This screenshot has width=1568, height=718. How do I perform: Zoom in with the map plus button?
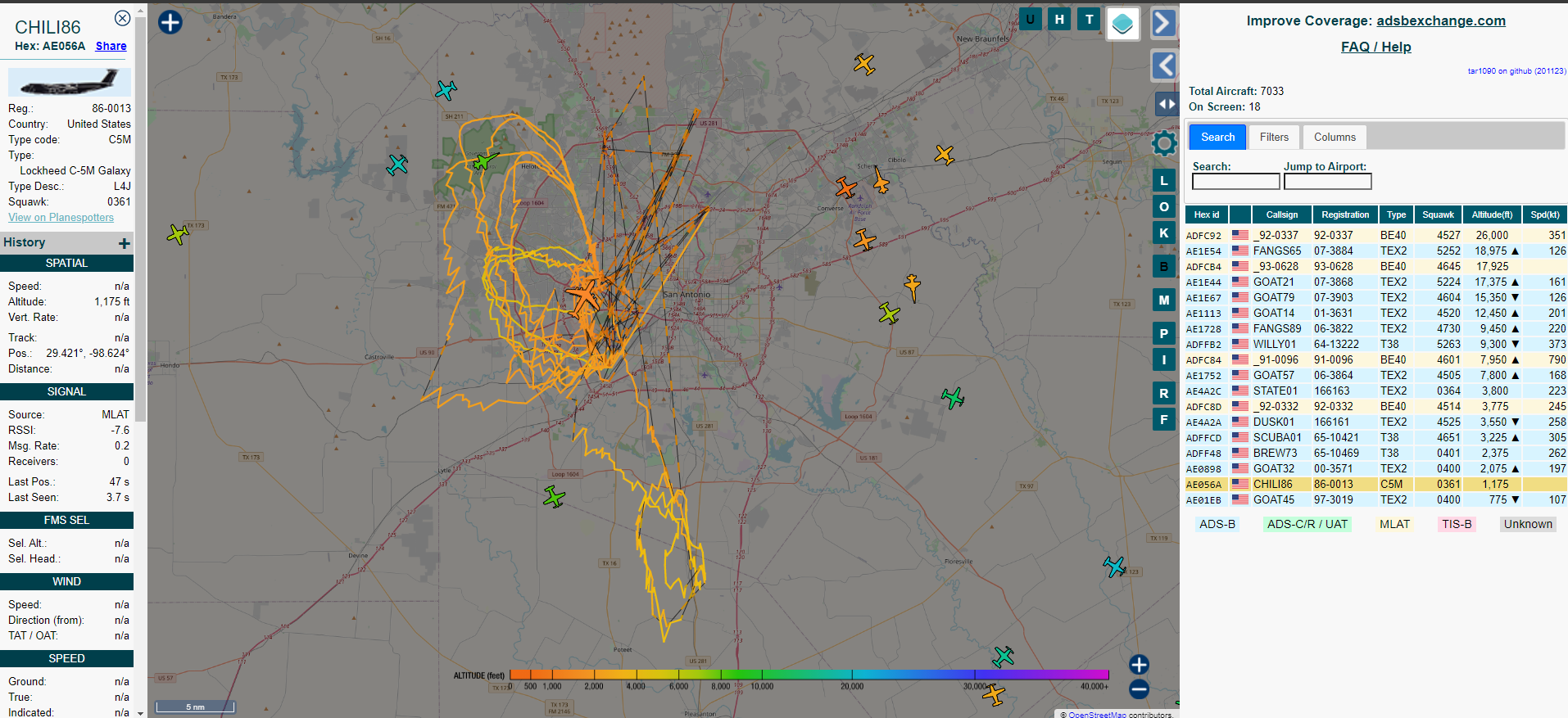pyautogui.click(x=1139, y=664)
